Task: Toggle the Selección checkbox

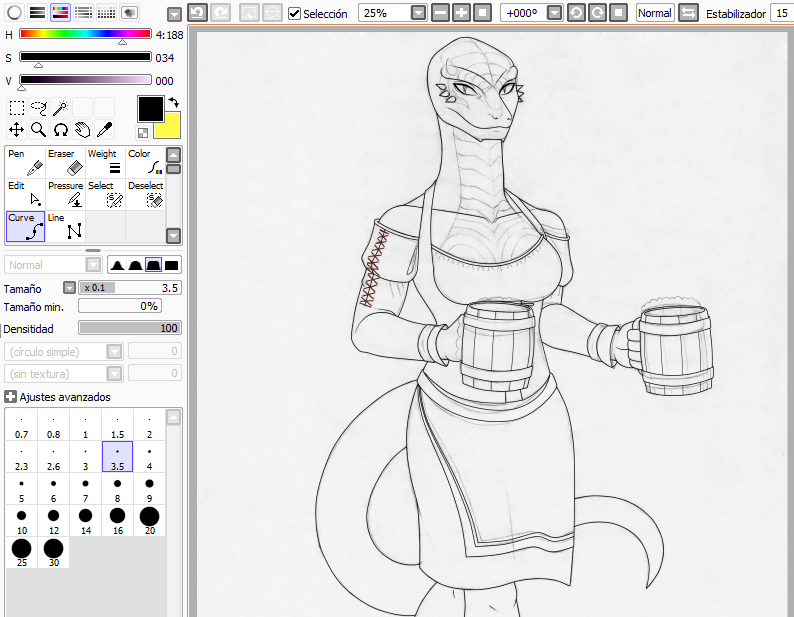Action: (x=294, y=13)
